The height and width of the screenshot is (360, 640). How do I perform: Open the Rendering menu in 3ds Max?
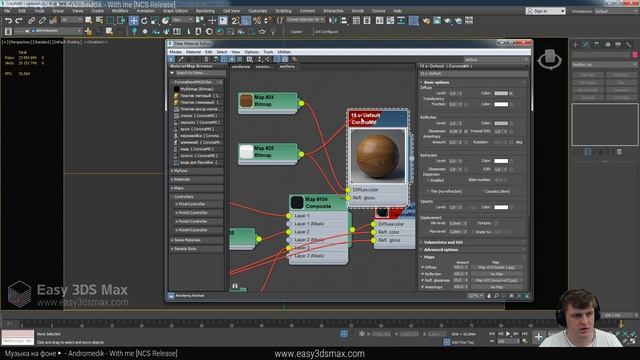(x=205, y=11)
